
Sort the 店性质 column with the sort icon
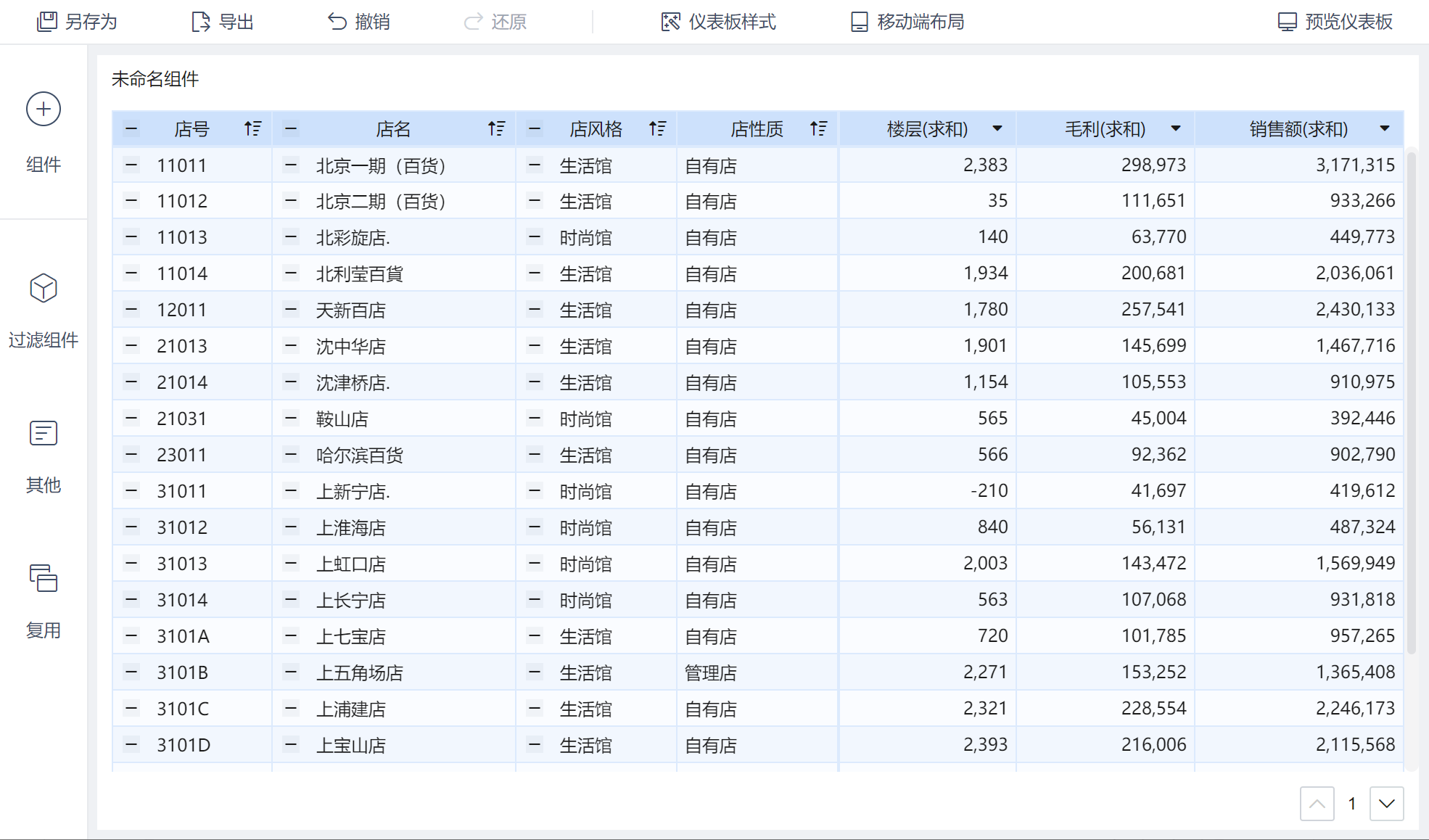click(x=818, y=129)
